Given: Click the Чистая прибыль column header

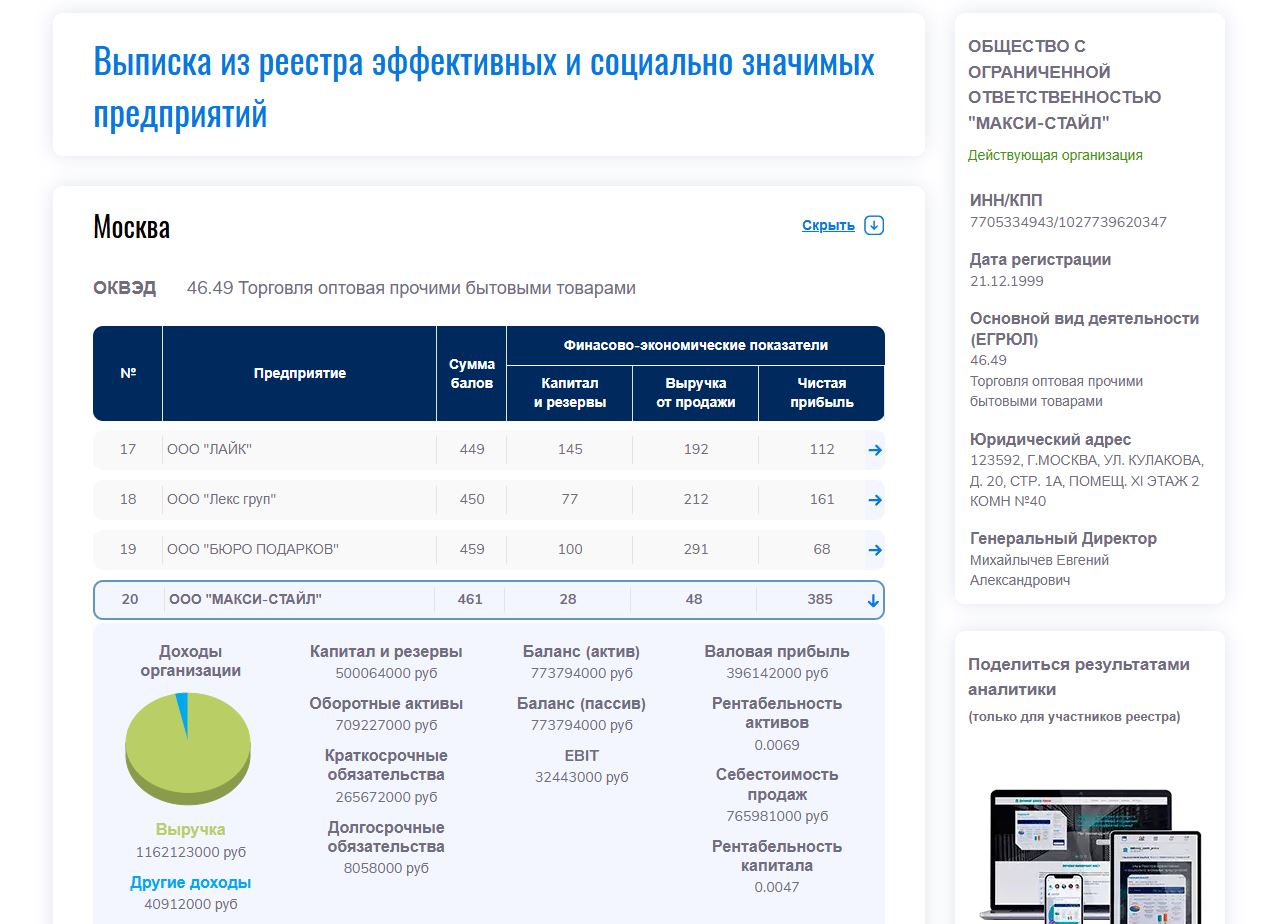Looking at the screenshot, I should pos(821,393).
